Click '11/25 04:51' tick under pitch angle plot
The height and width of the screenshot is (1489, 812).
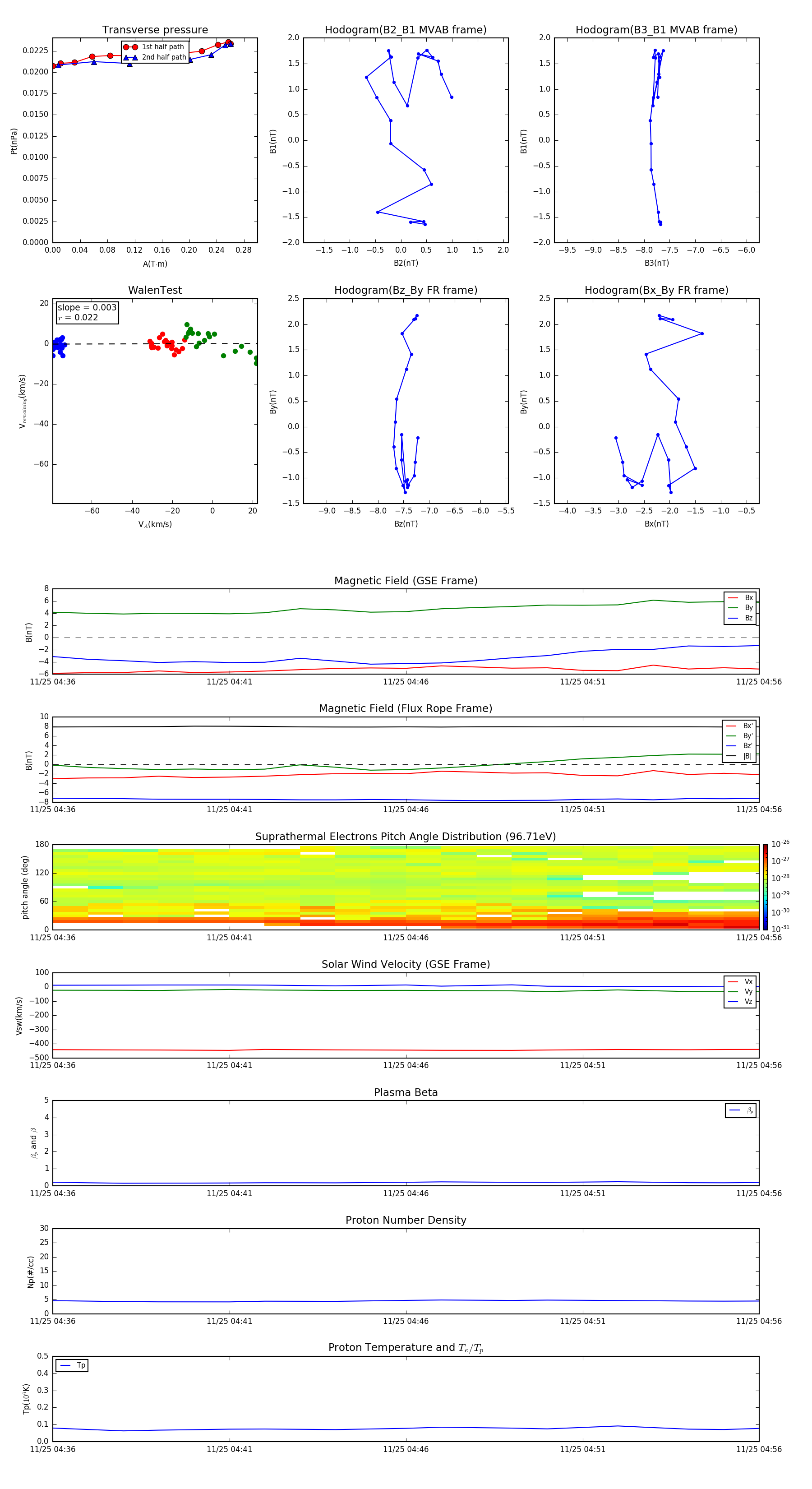582,938
